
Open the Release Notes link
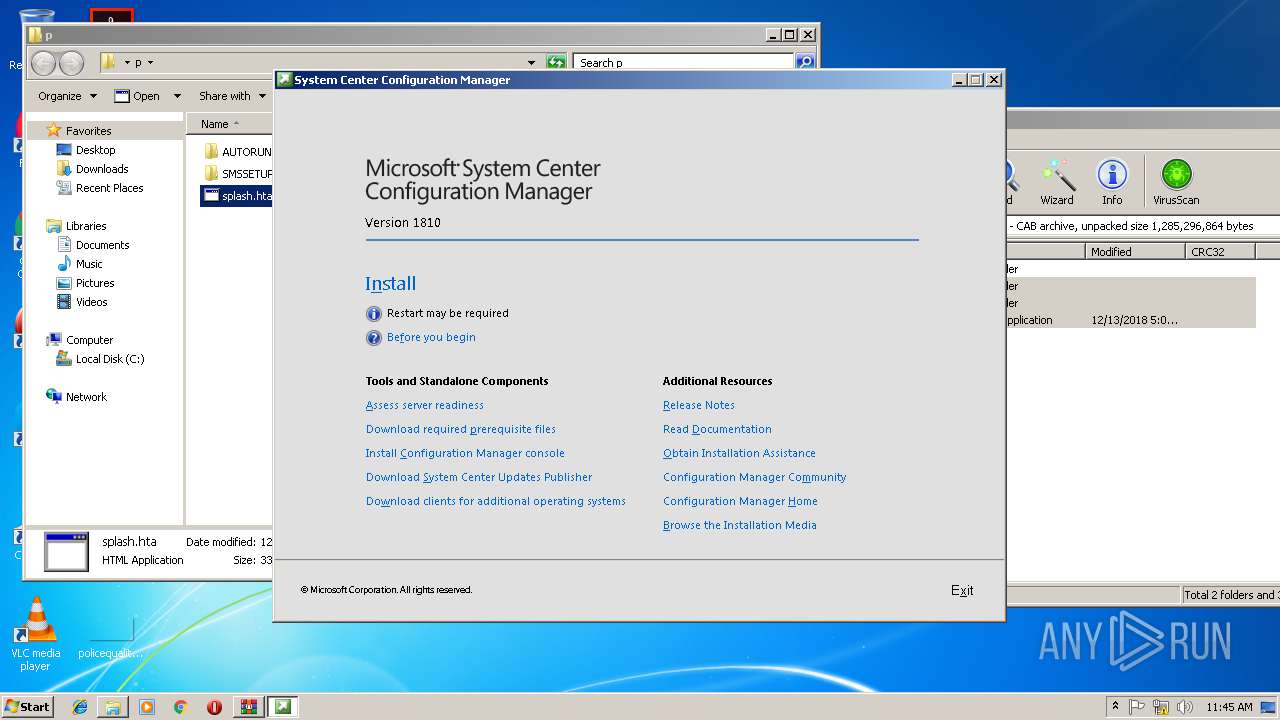pos(699,405)
